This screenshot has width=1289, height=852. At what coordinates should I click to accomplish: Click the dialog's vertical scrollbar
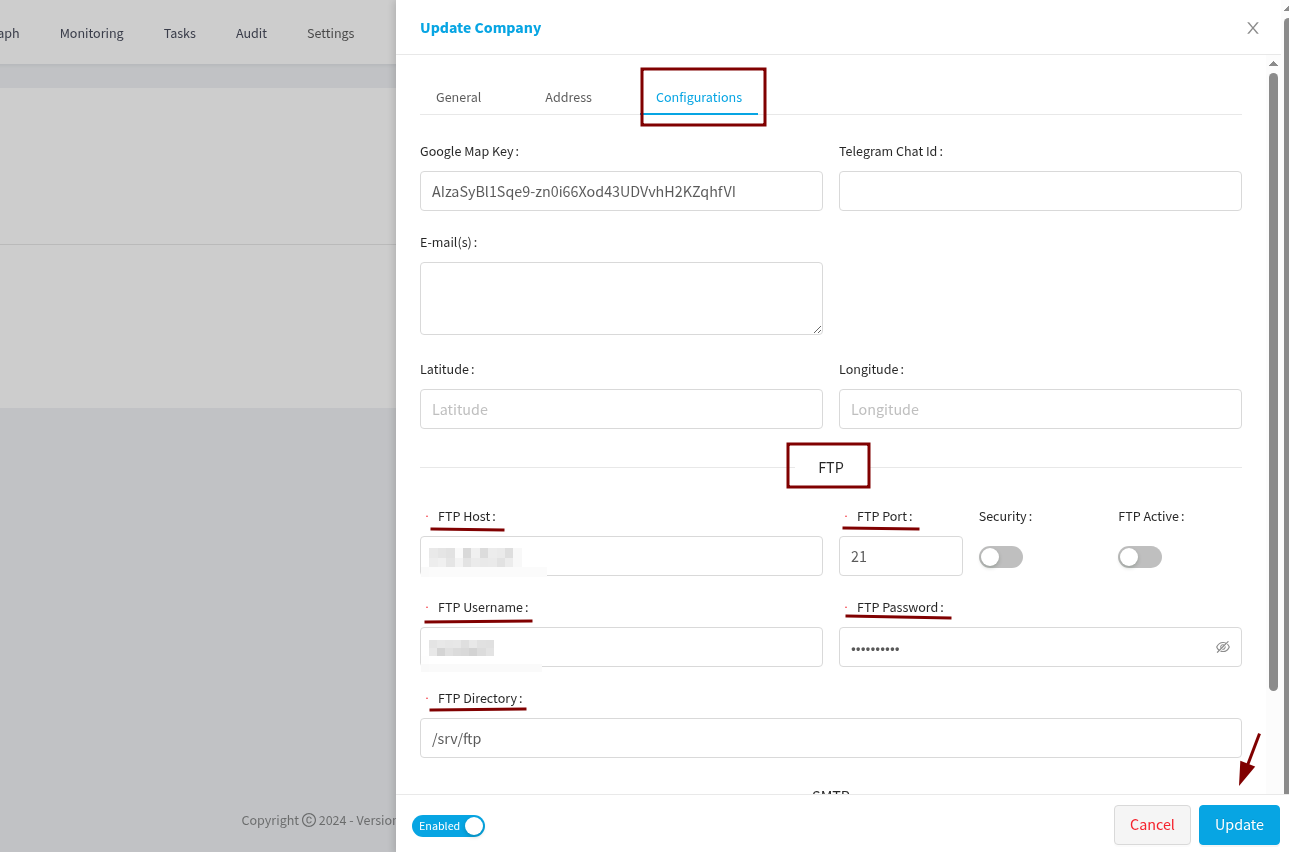click(1273, 380)
